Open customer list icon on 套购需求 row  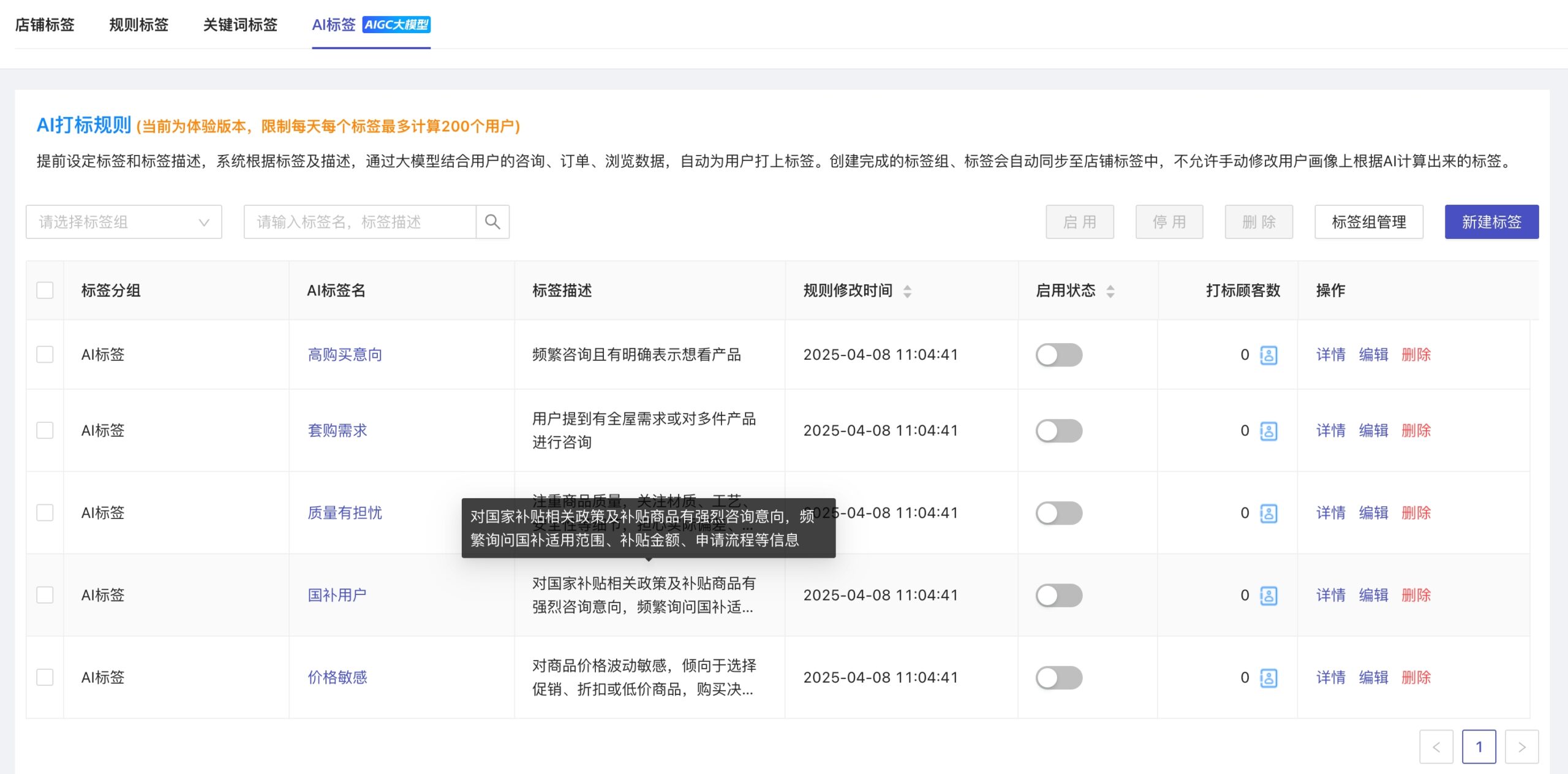pos(1267,430)
